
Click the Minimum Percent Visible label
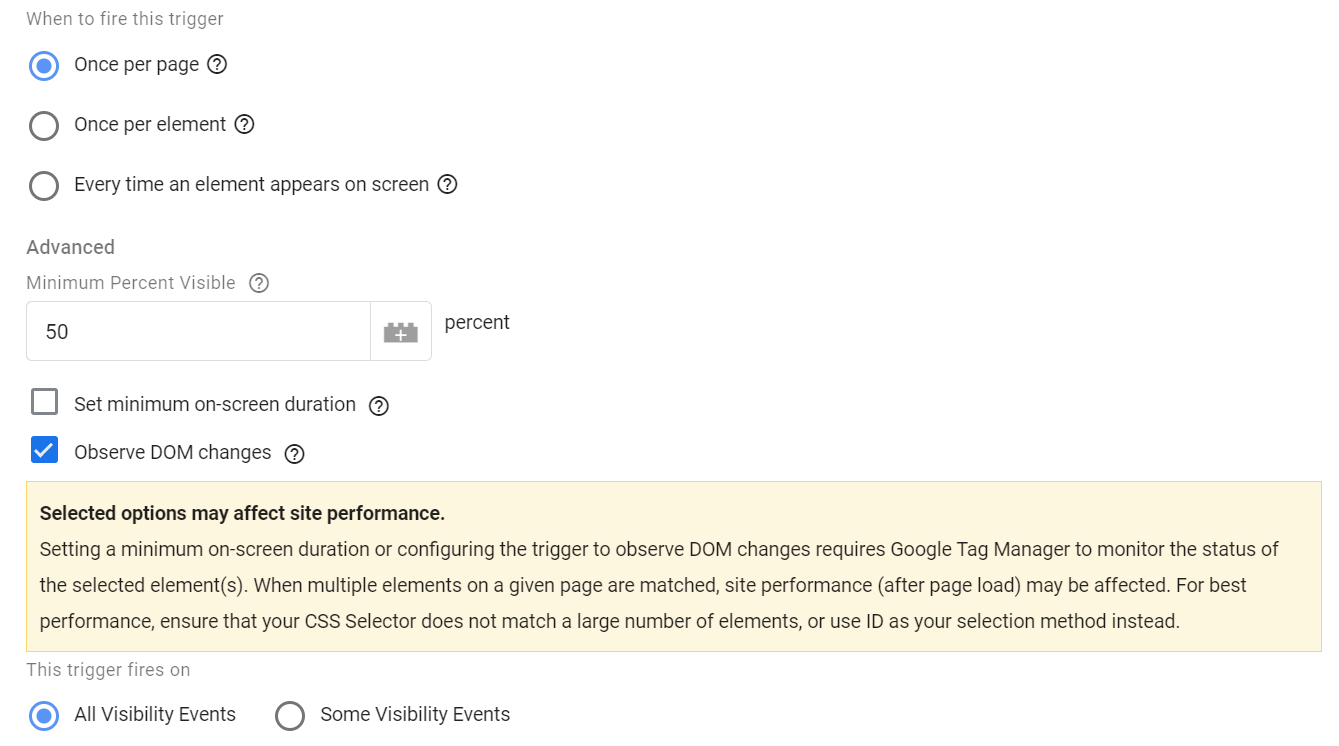131,283
